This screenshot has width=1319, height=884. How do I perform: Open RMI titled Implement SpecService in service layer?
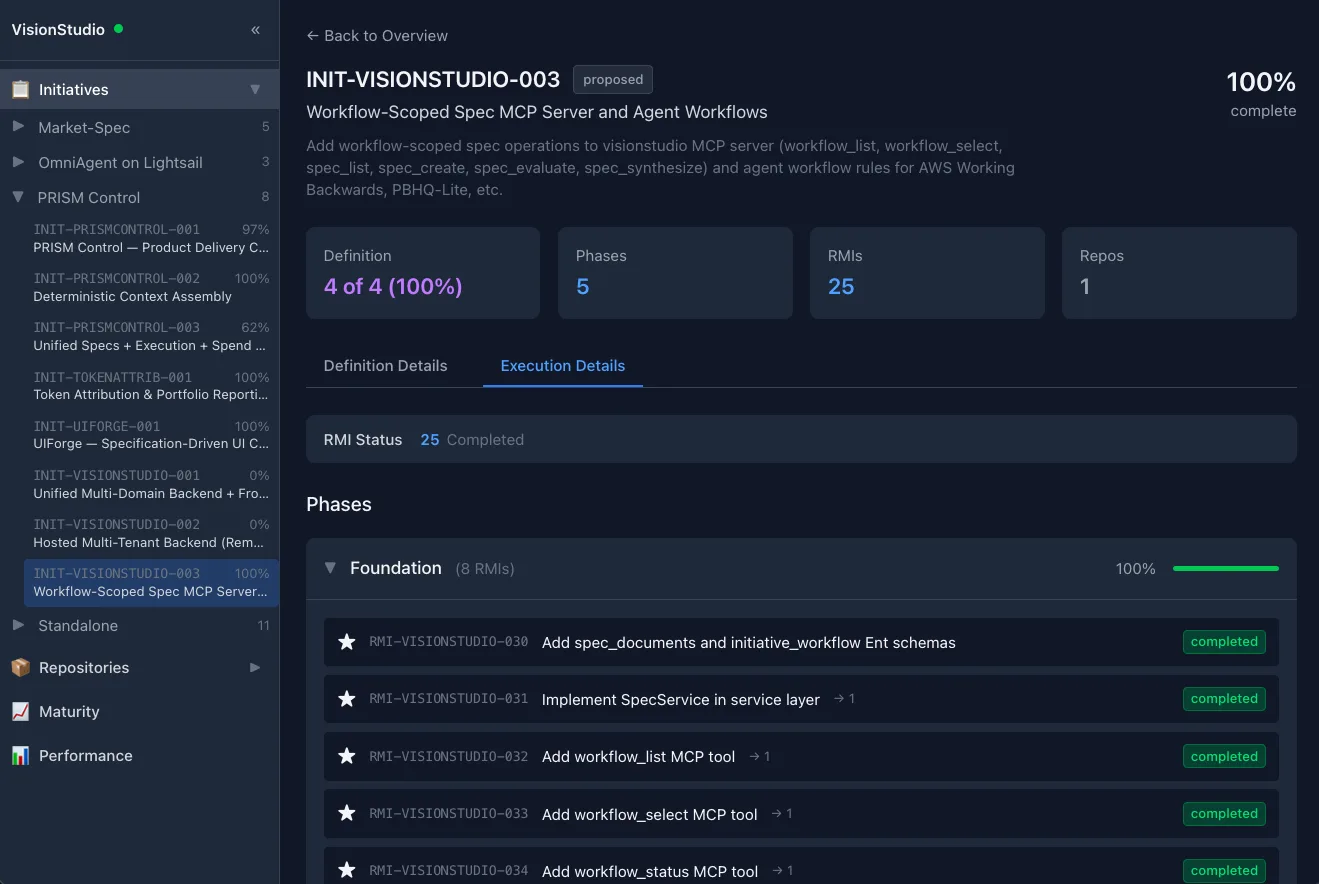coord(680,699)
